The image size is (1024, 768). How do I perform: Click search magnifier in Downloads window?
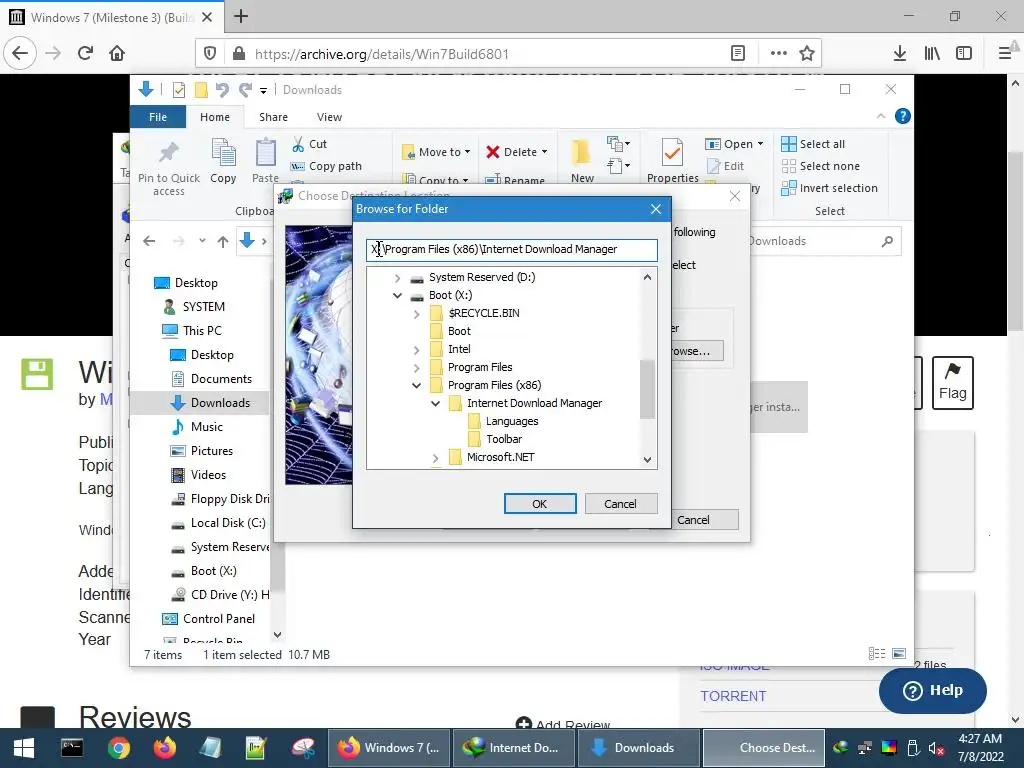coord(887,242)
